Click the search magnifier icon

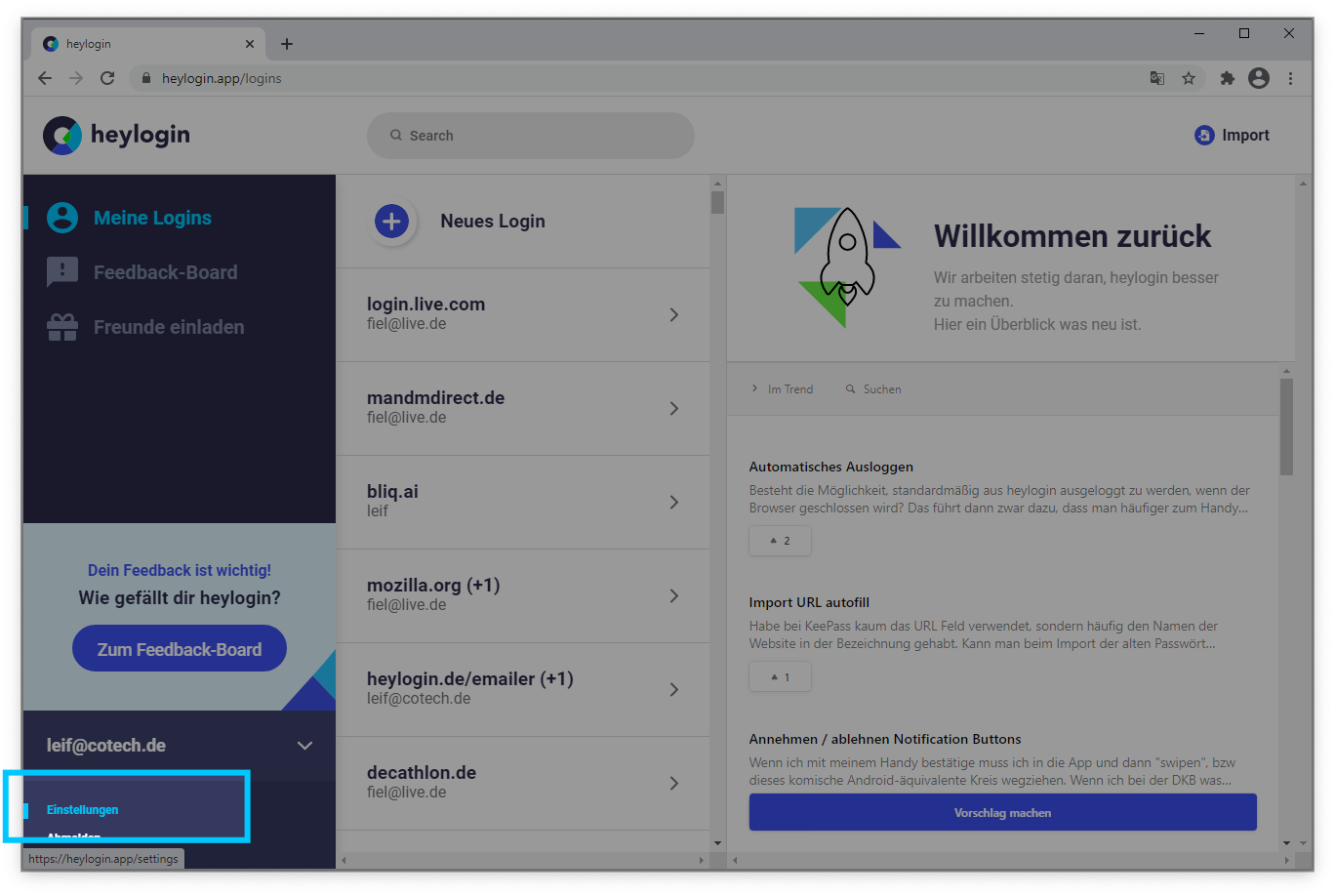pyautogui.click(x=396, y=136)
